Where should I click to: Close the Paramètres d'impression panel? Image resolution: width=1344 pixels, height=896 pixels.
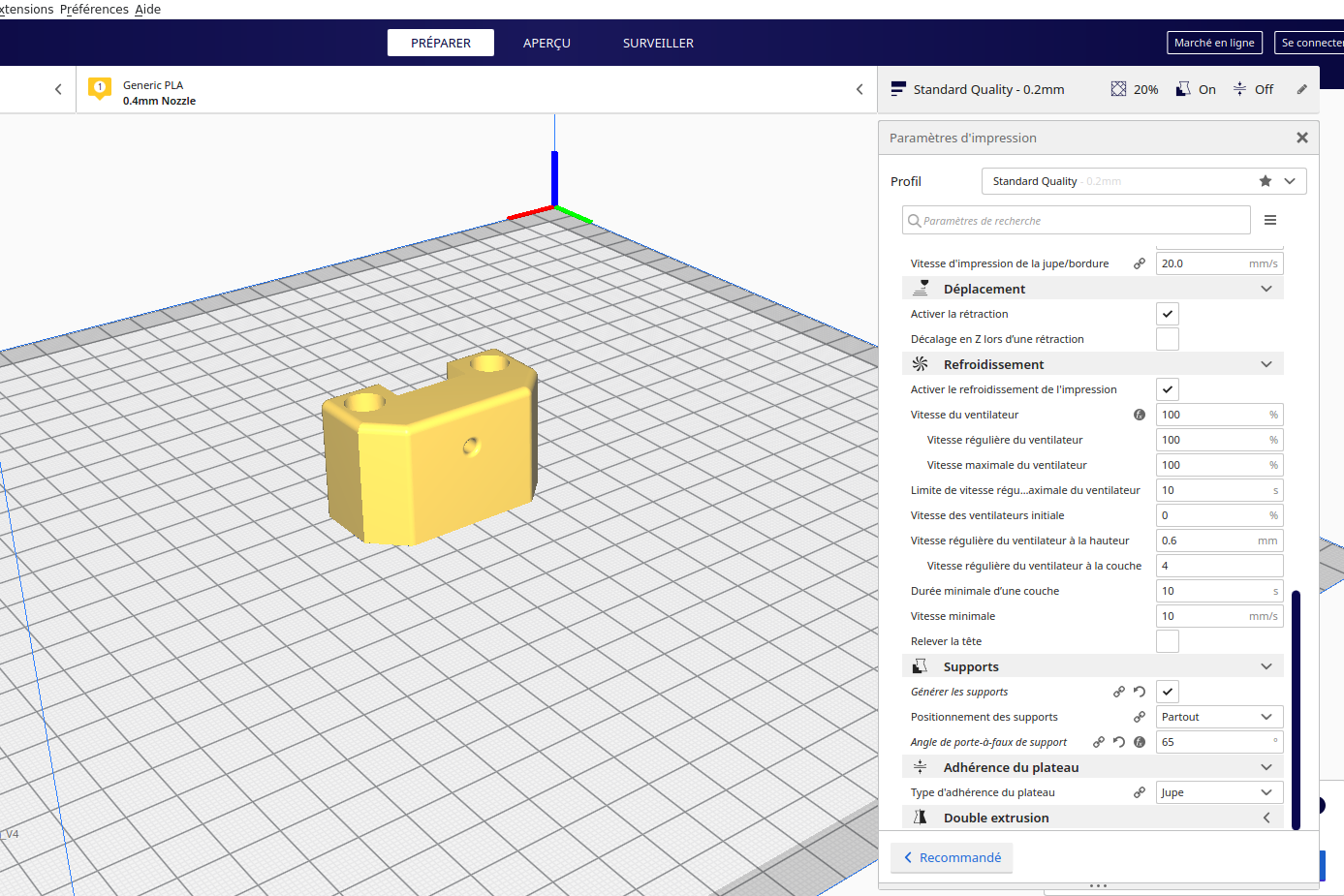click(1302, 138)
